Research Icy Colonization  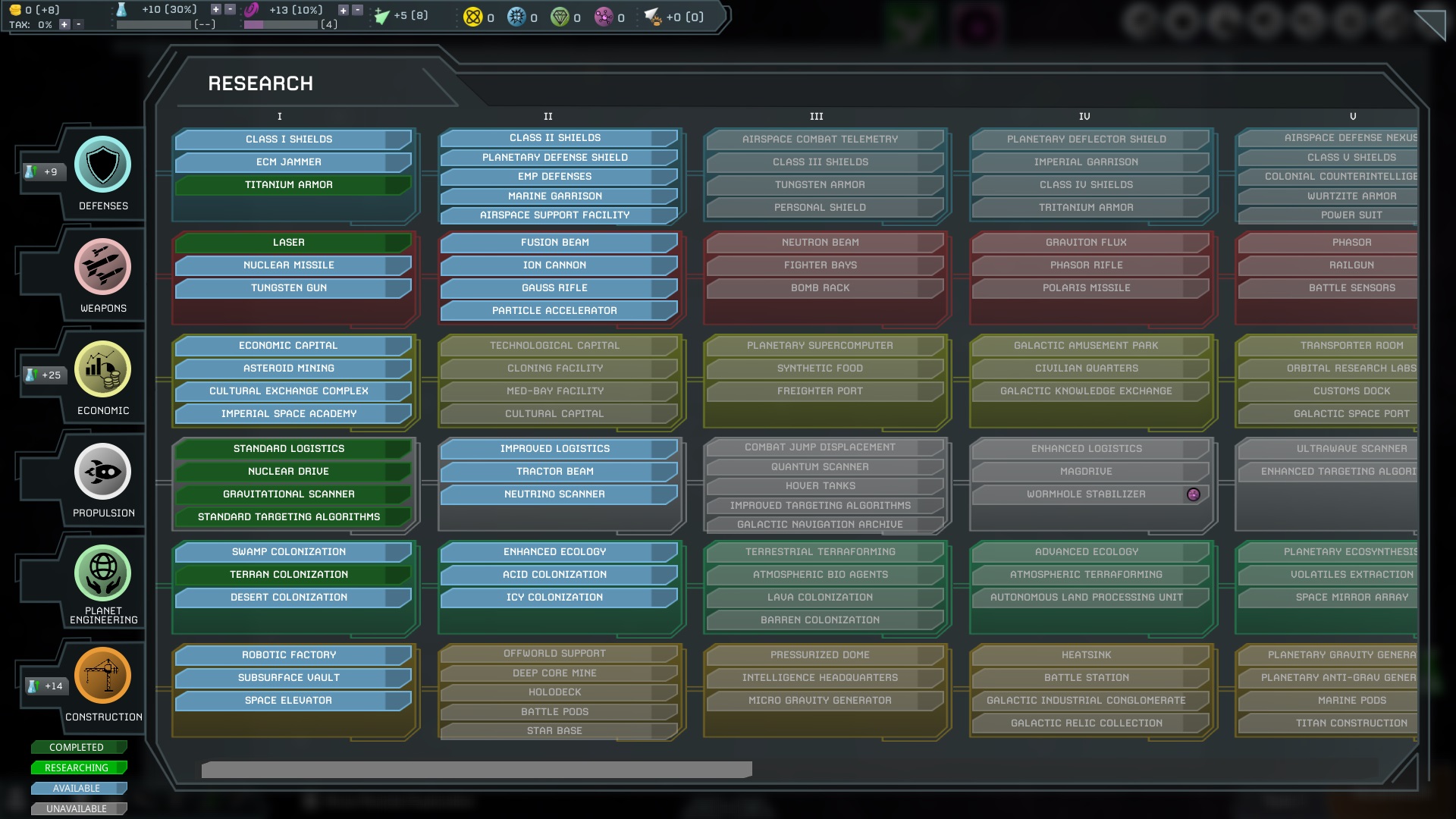tap(559, 598)
